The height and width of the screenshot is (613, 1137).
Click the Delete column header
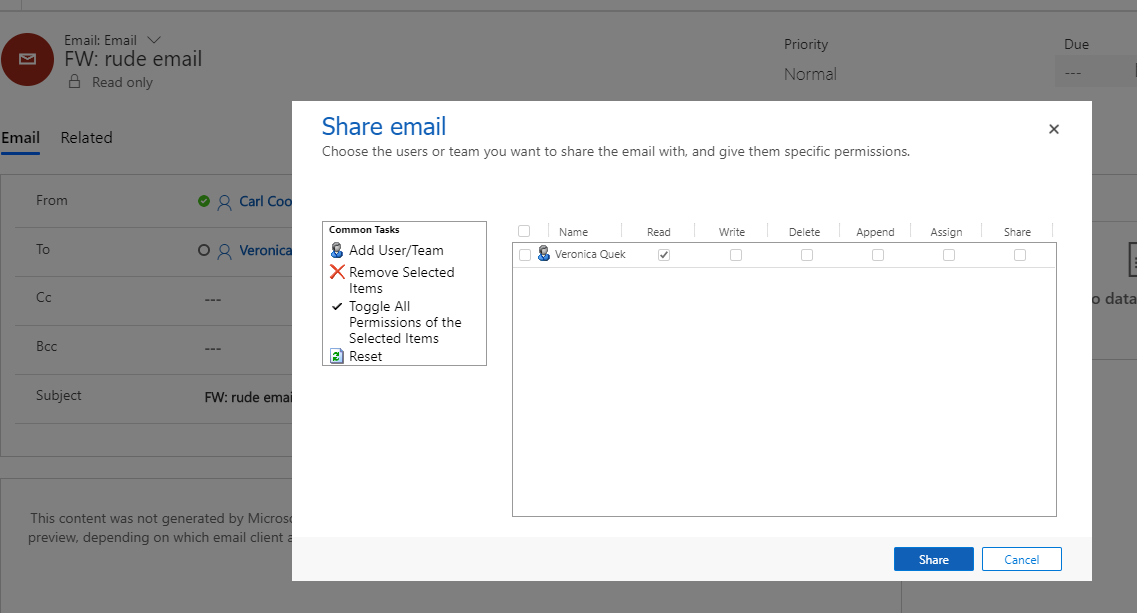(804, 232)
